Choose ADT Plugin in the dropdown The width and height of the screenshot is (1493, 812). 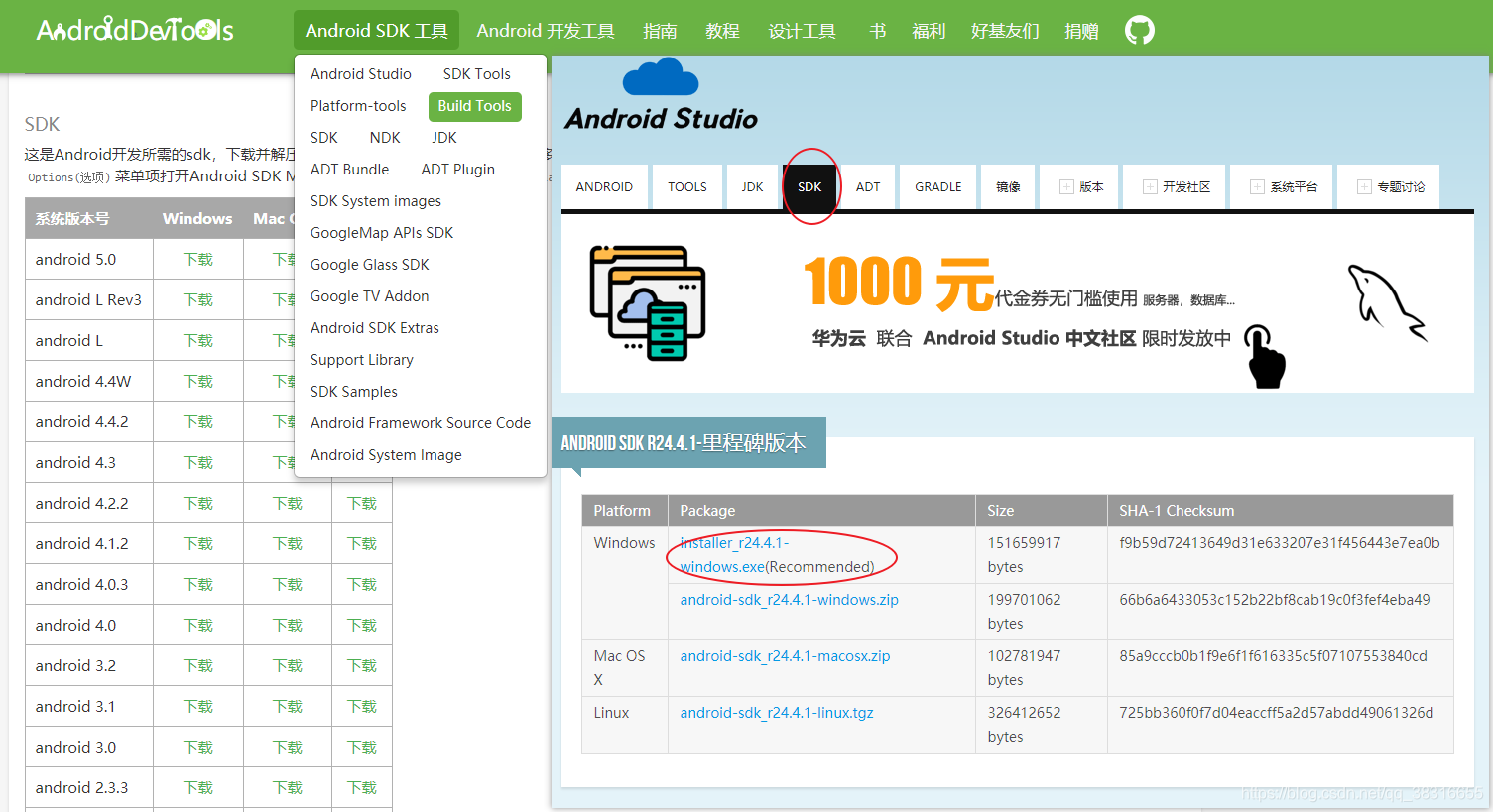(457, 170)
